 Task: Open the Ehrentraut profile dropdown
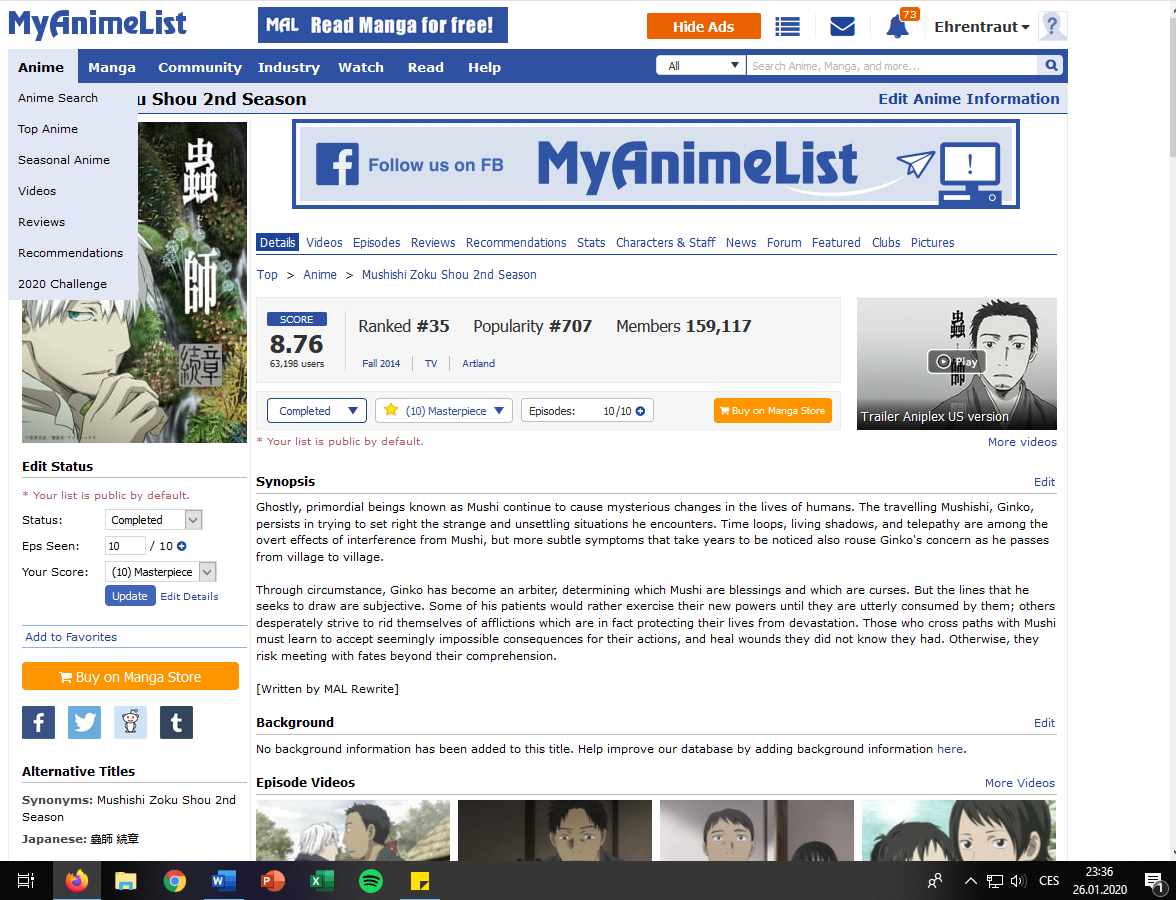coord(982,26)
